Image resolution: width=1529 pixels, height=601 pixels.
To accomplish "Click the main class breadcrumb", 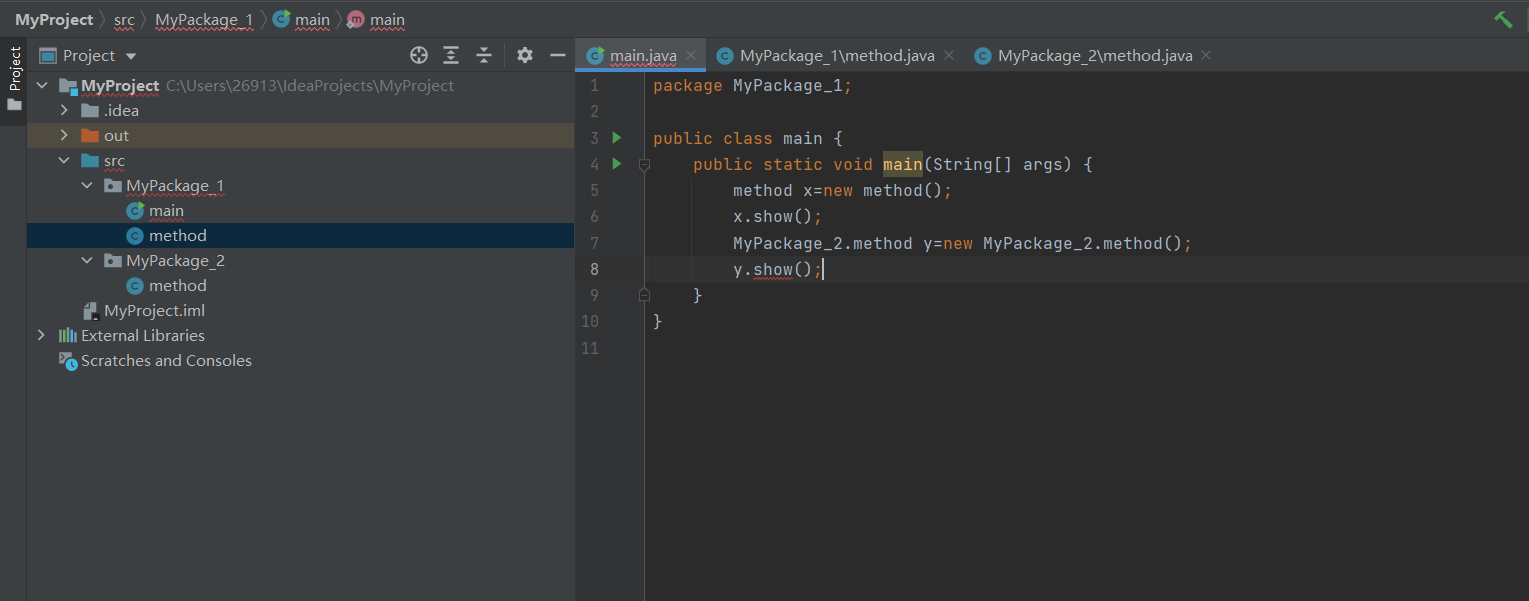I will 302,19.
